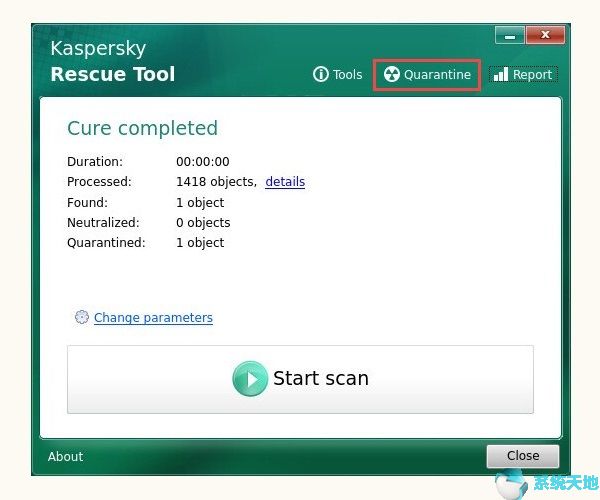Click the Neutralized label
The width and height of the screenshot is (600, 500).
[103, 223]
